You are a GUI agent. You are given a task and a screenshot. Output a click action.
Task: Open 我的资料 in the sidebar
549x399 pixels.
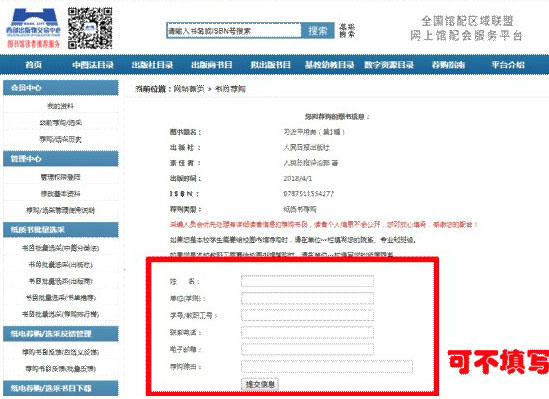click(x=61, y=106)
